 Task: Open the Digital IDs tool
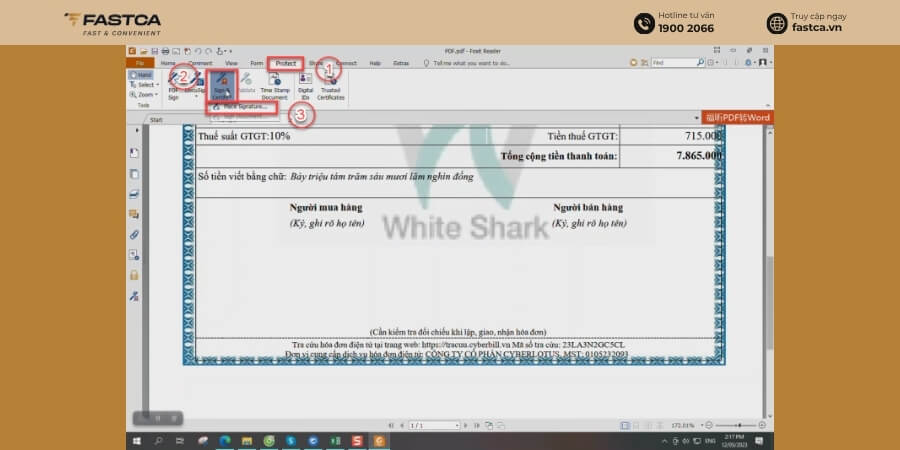[305, 87]
